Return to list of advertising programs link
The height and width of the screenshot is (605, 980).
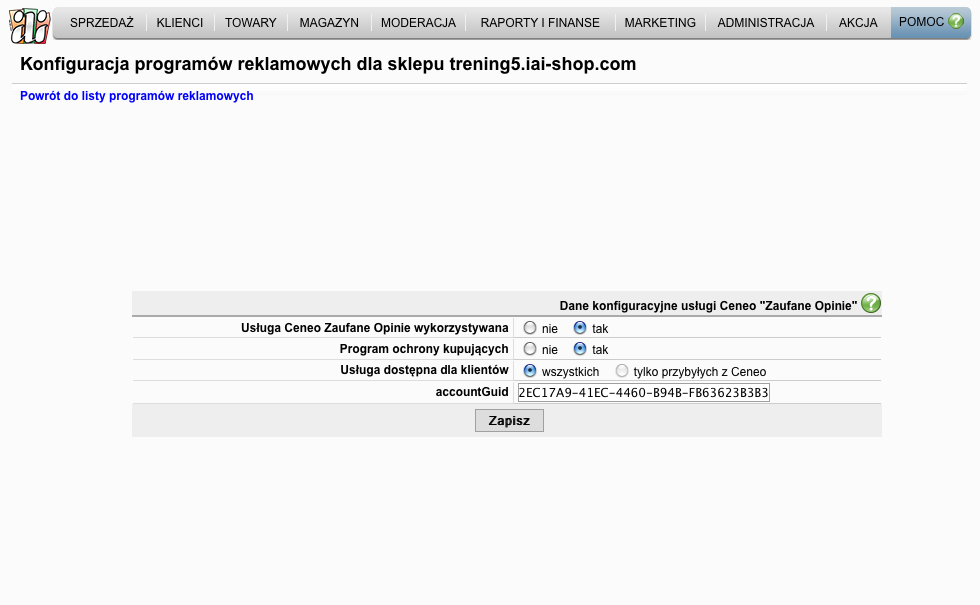(137, 96)
